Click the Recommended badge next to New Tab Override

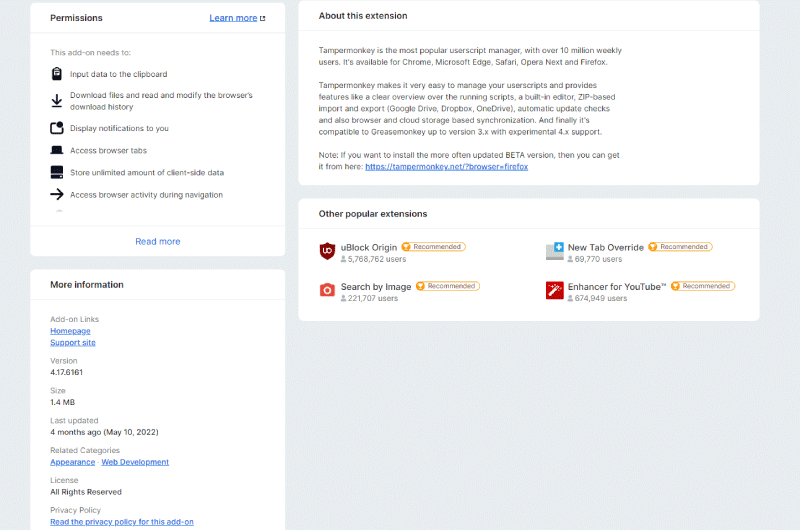(680, 247)
